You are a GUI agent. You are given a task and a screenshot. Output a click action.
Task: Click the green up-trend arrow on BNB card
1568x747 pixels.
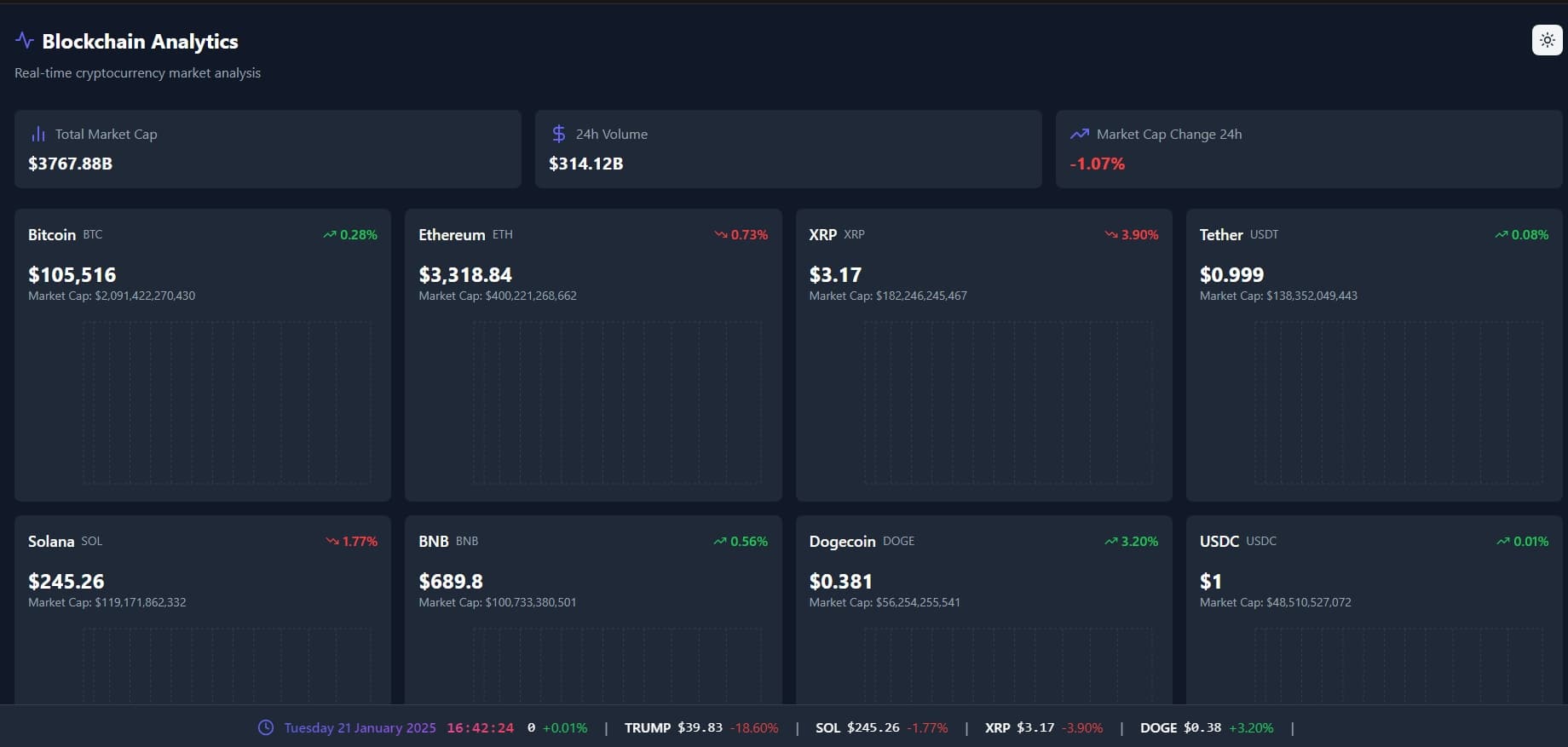click(x=720, y=541)
